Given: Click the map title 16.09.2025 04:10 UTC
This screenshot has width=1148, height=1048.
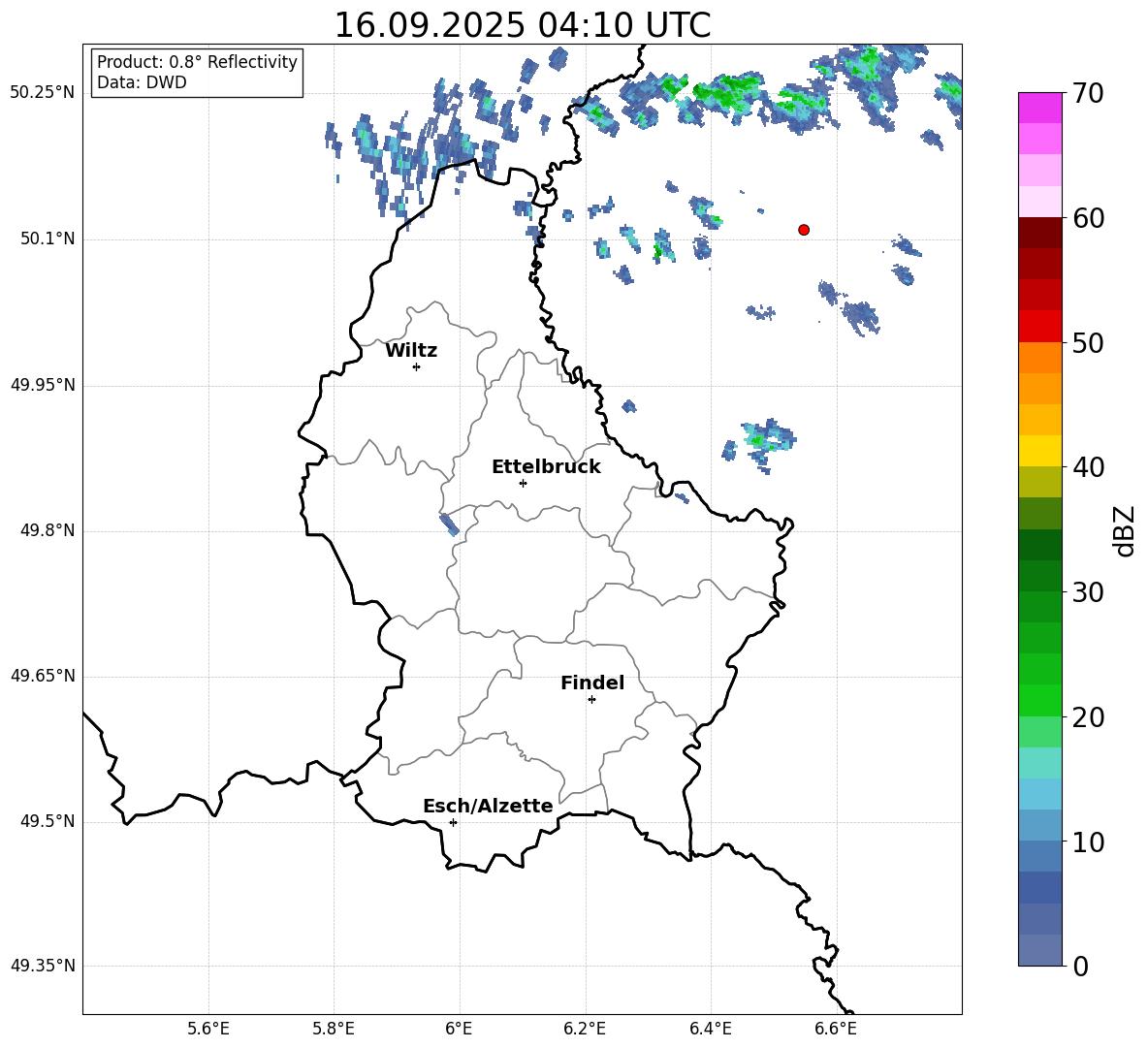Looking at the screenshot, I should coord(522,25).
